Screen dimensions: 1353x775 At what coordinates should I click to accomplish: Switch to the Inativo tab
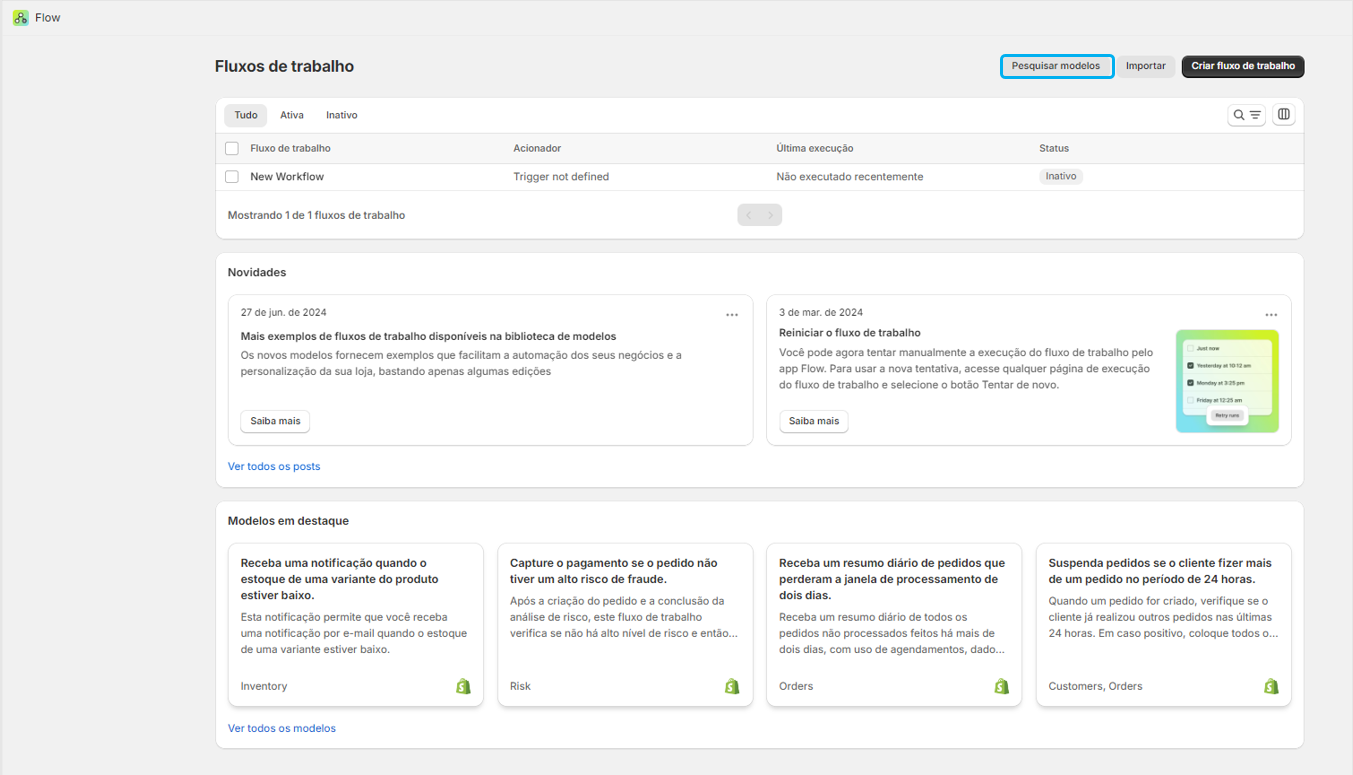(342, 115)
